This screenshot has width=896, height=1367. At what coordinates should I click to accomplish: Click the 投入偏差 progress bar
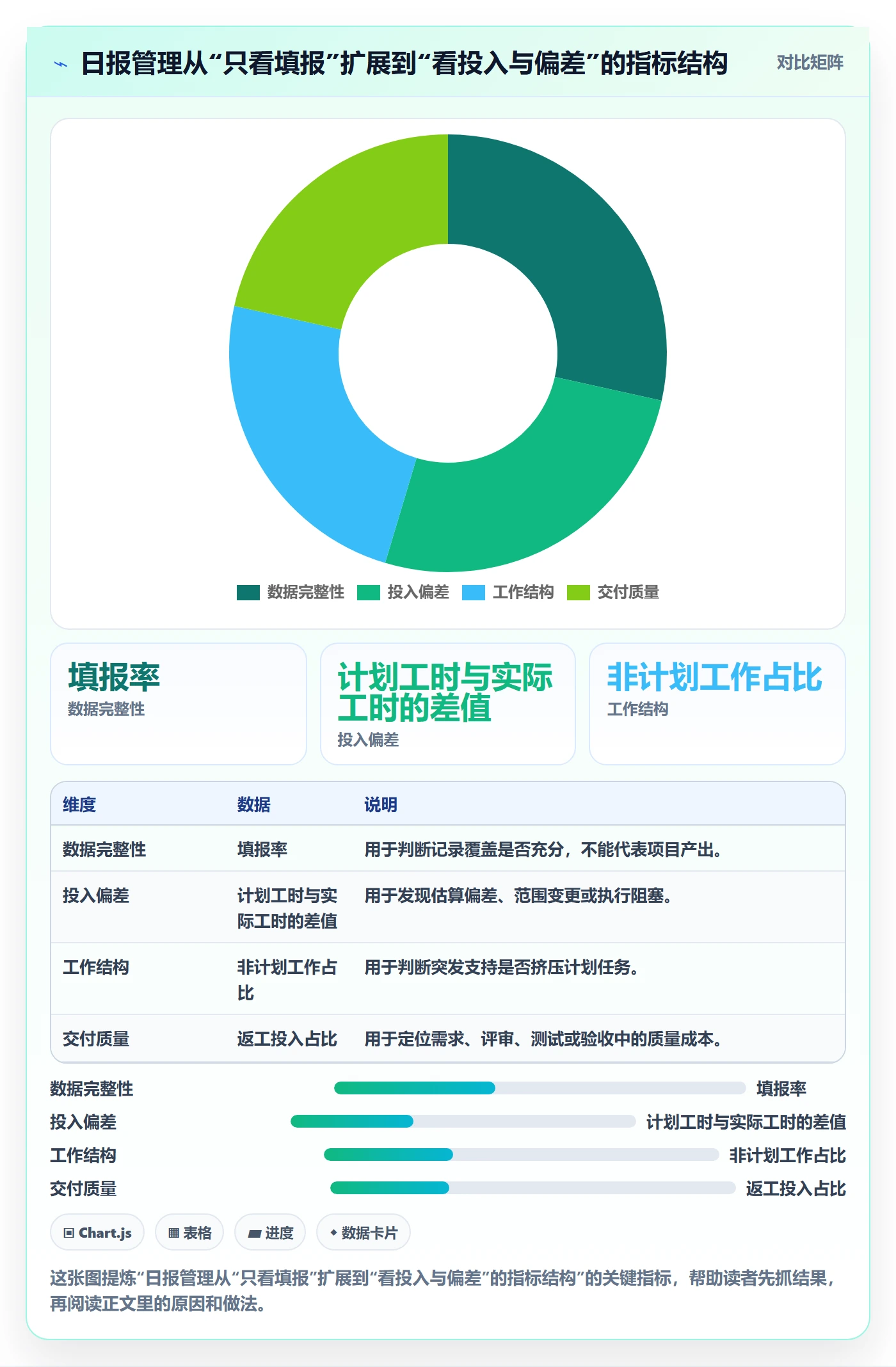(463, 1121)
